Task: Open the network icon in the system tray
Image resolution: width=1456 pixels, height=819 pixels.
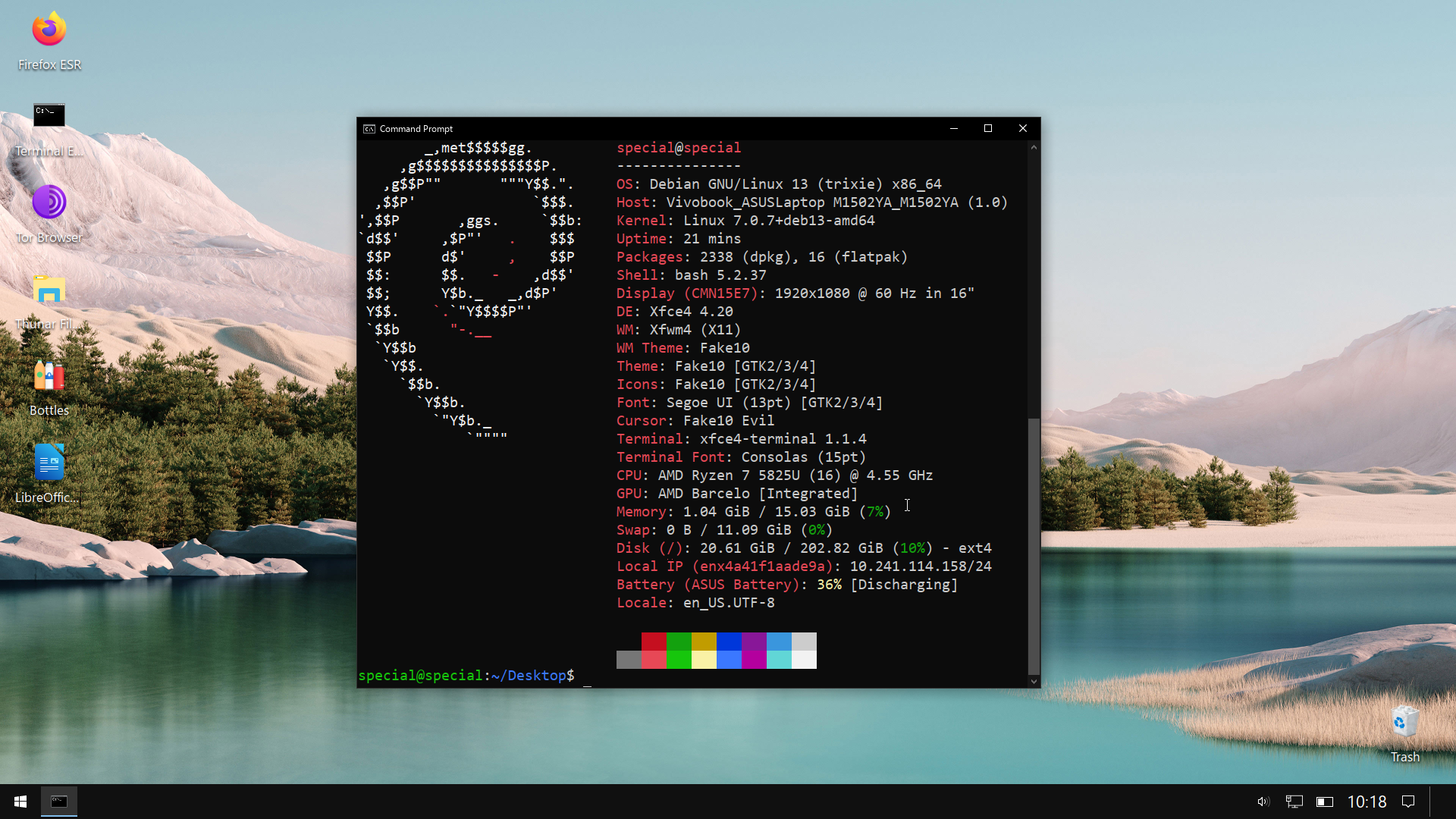Action: click(1294, 802)
